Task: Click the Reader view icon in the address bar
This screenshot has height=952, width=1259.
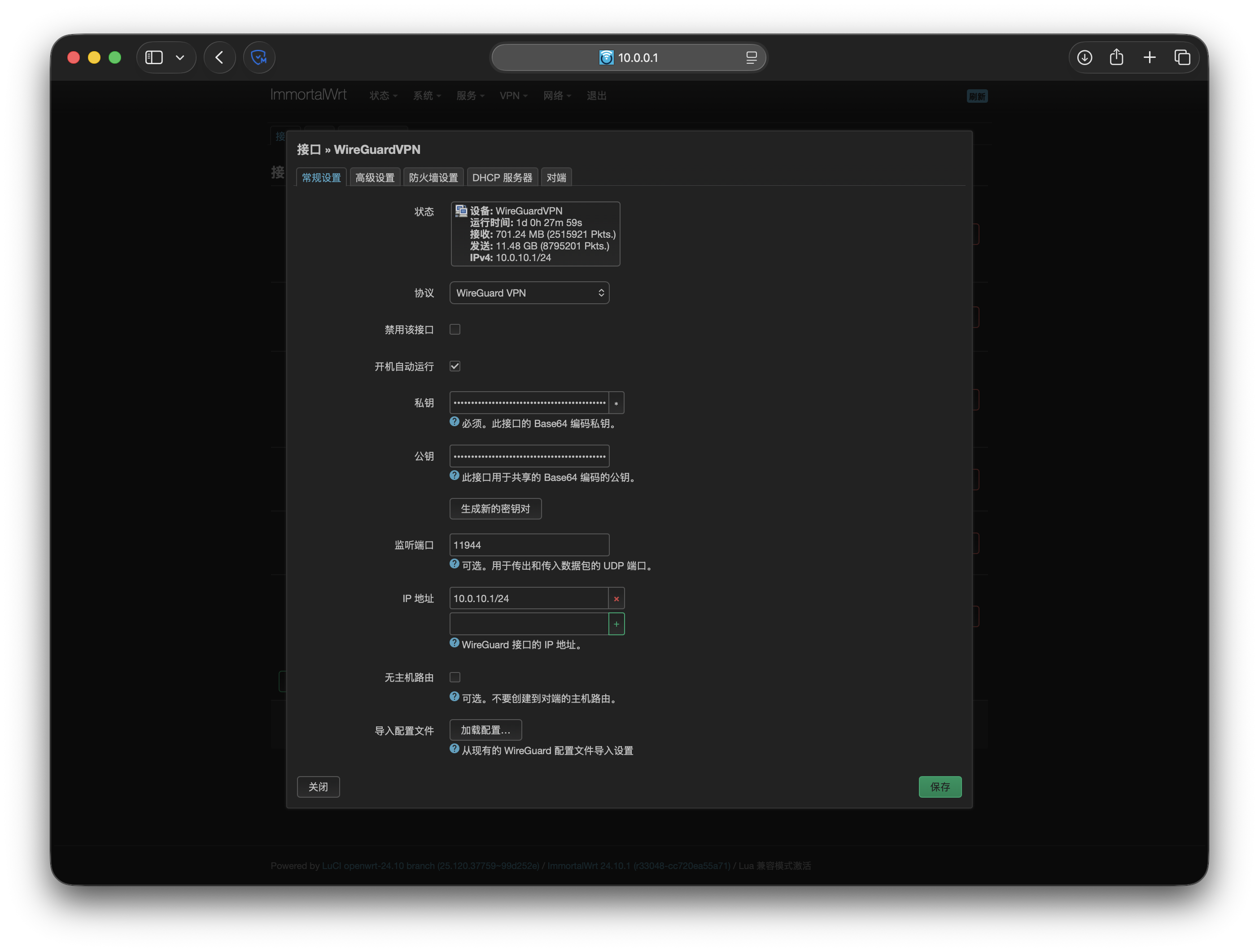Action: tap(751, 57)
